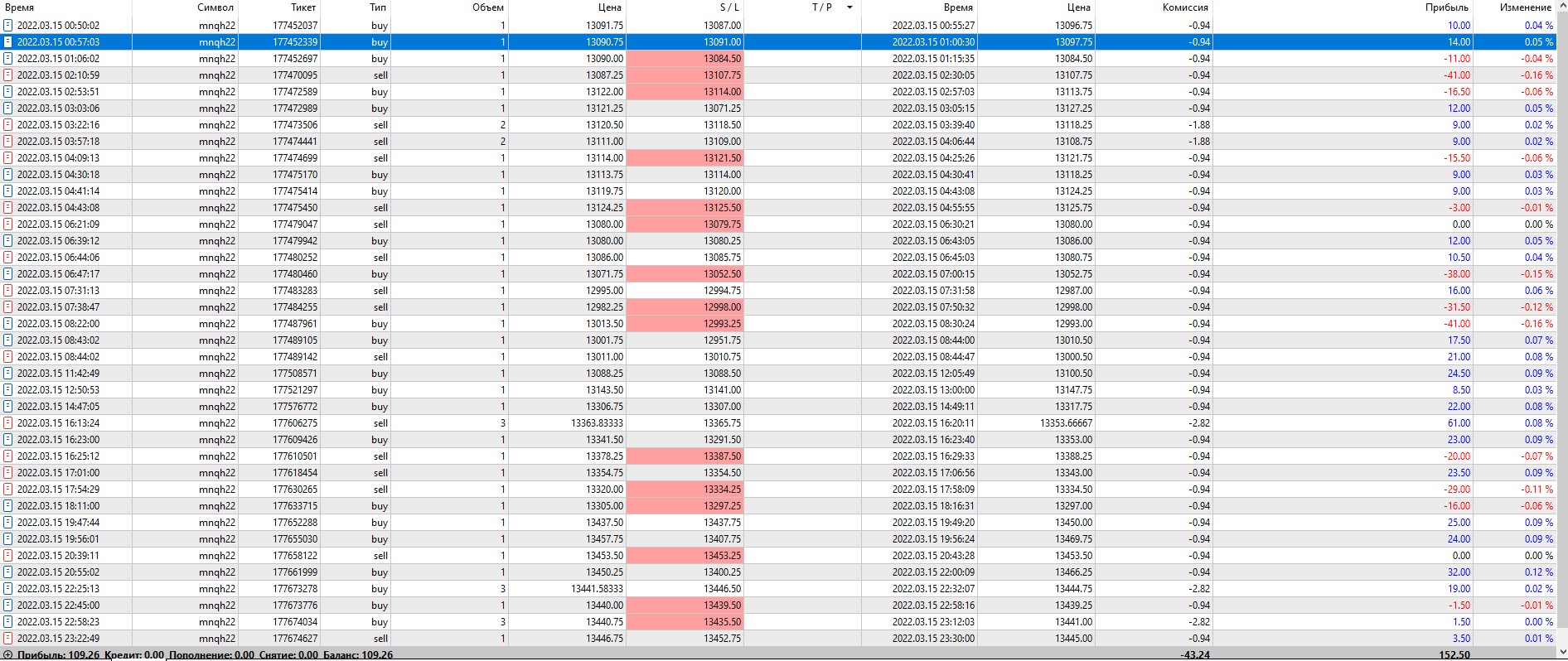Click the buy icon beside open time 03:03:06
Viewport: 1568px width, 661px height.
pos(8,109)
